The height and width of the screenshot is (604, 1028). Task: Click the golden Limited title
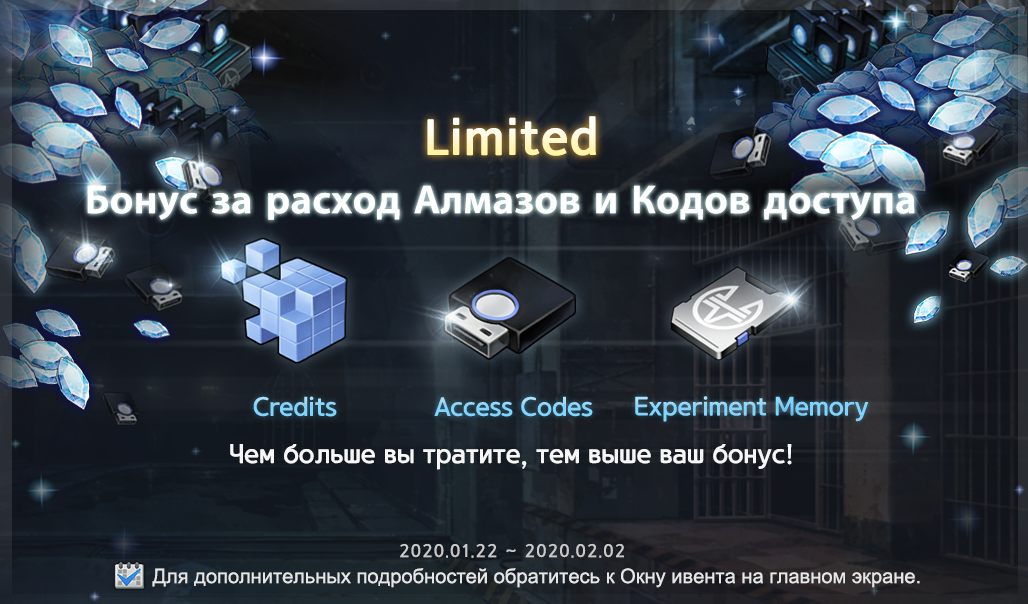pyautogui.click(x=511, y=138)
